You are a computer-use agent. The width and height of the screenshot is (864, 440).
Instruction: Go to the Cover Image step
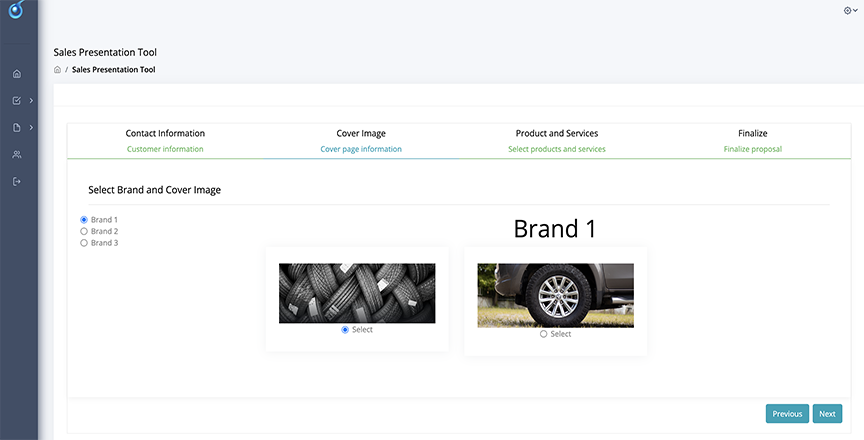click(361, 141)
